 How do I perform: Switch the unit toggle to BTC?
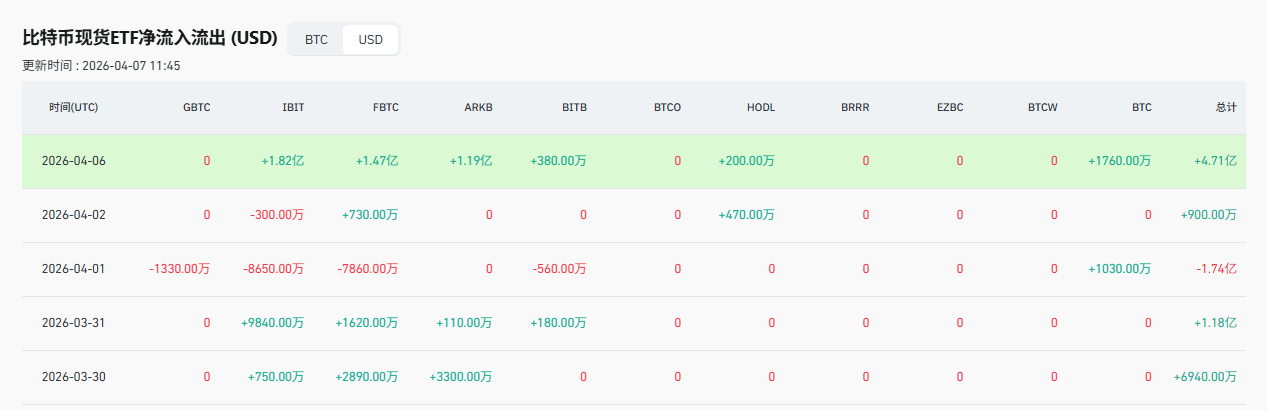pos(316,40)
